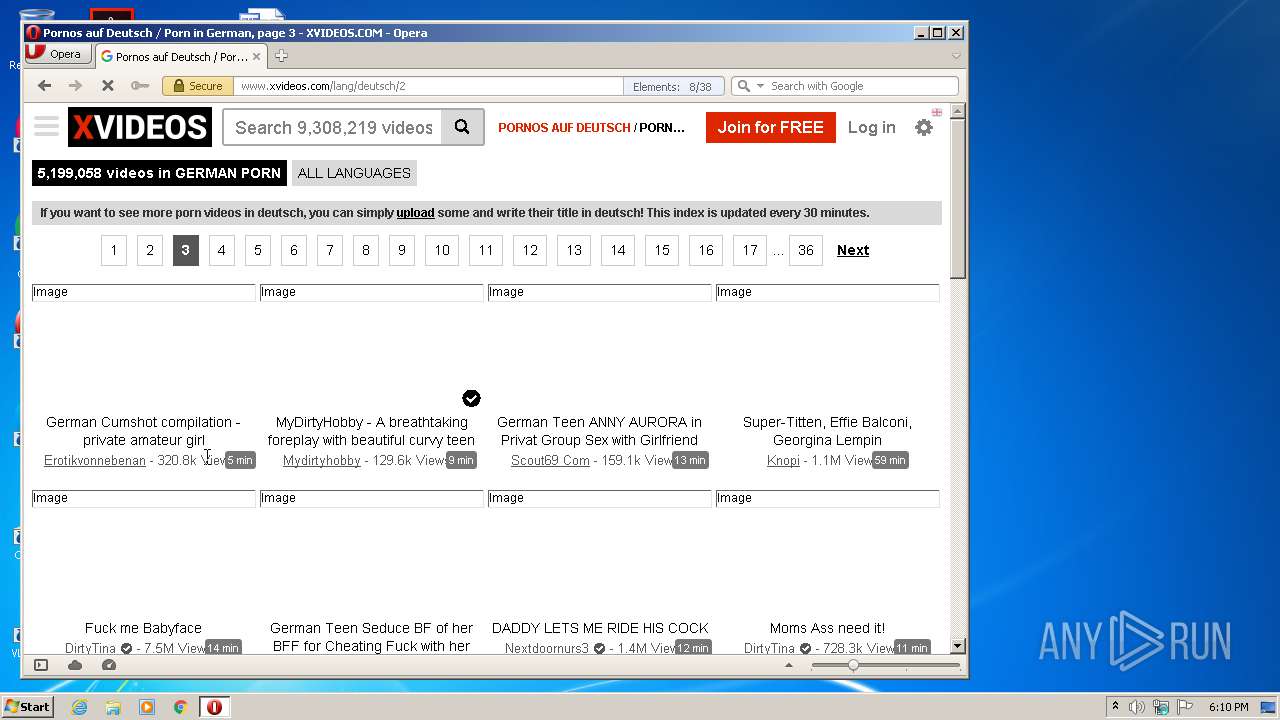
Task: Click the Search with Google field
Action: coord(862,86)
